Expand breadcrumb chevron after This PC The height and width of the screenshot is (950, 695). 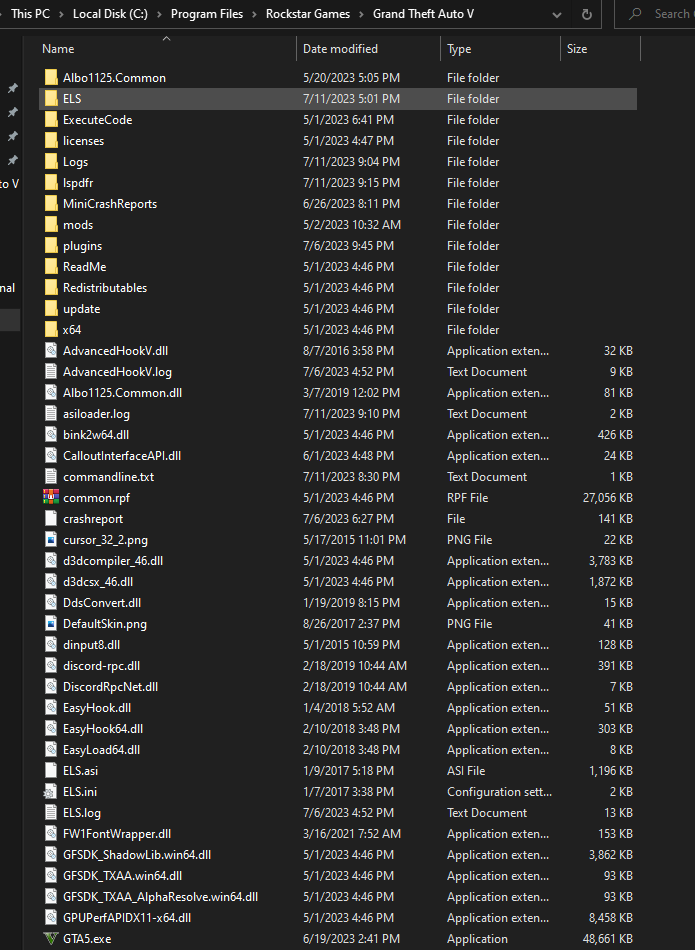click(x=61, y=14)
